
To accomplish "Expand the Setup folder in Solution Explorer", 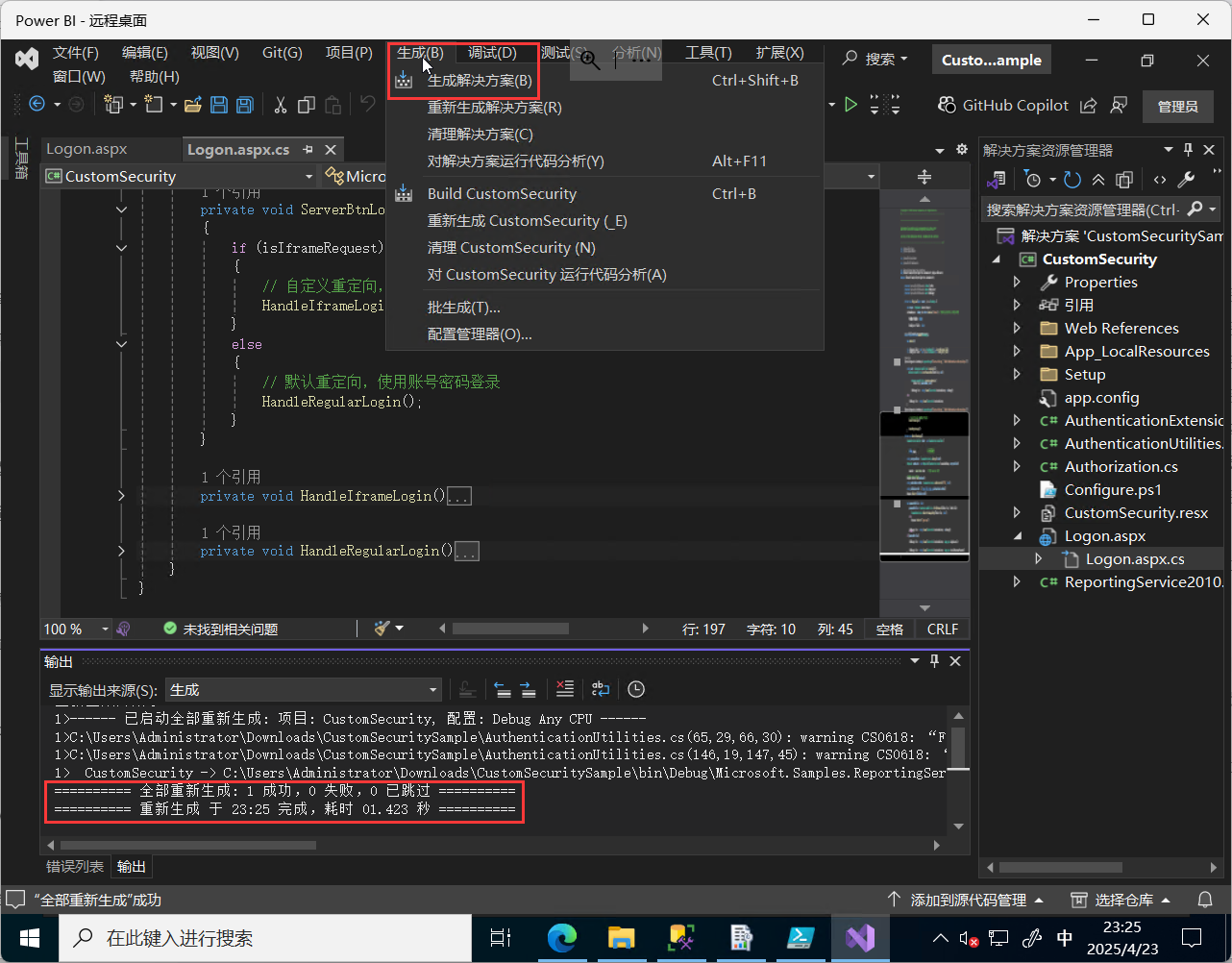I will point(1017,375).
